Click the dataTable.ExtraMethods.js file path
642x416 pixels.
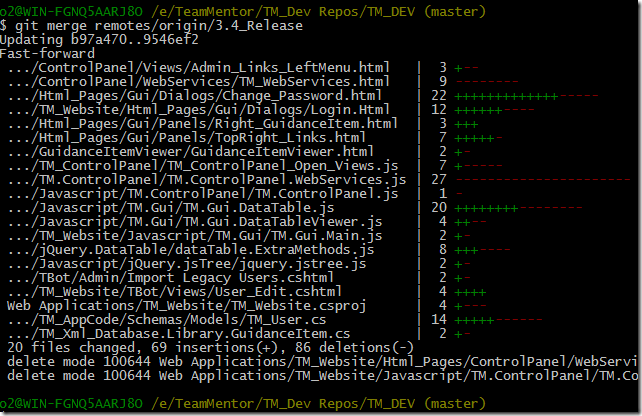191,250
